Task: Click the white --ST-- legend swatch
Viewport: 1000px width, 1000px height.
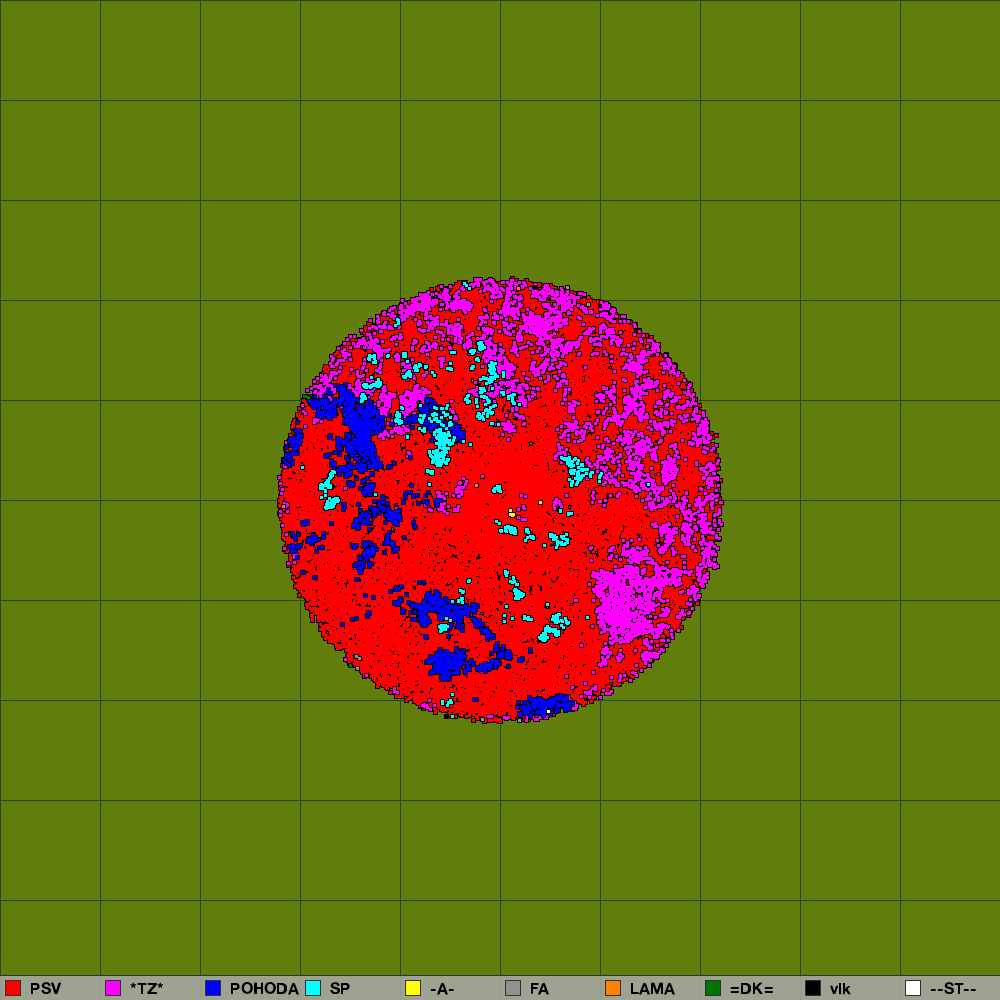Action: (x=913, y=988)
